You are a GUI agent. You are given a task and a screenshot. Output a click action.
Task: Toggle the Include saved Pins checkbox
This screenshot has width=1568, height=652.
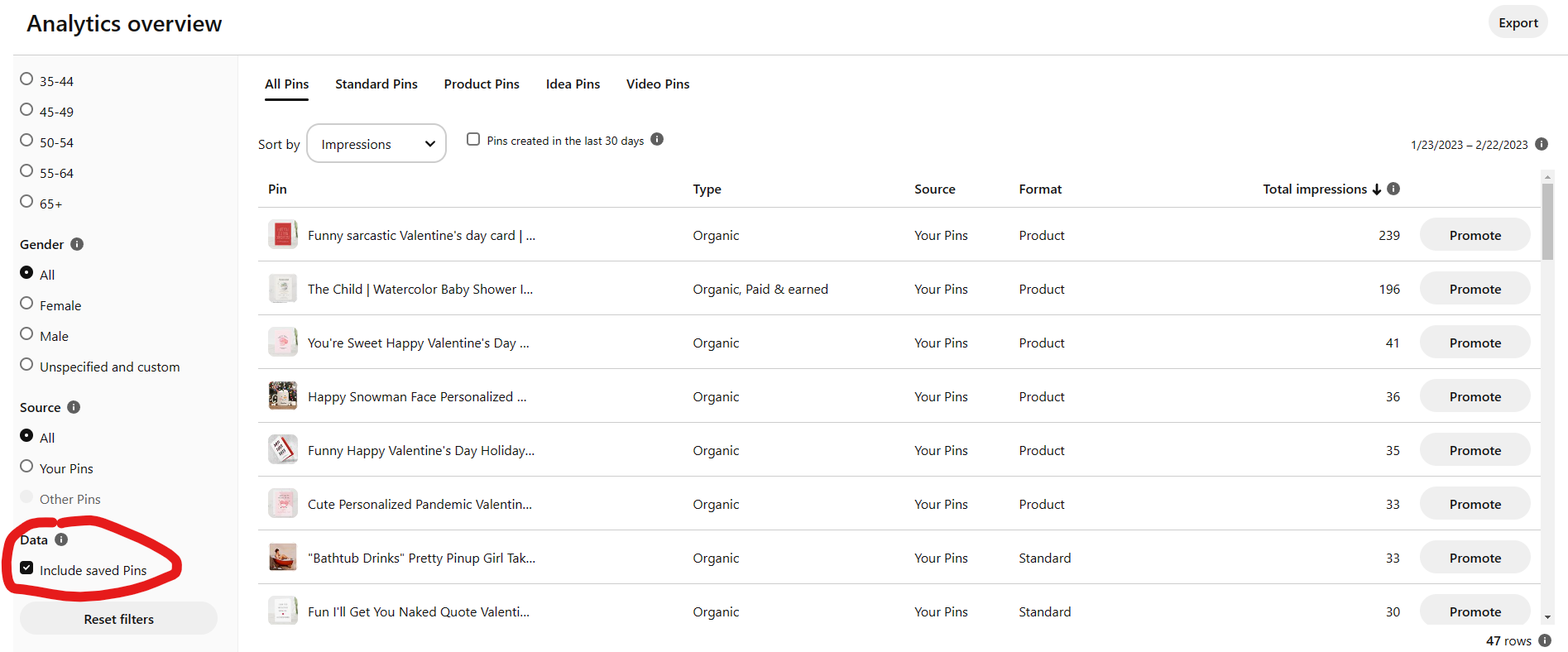(x=26, y=568)
